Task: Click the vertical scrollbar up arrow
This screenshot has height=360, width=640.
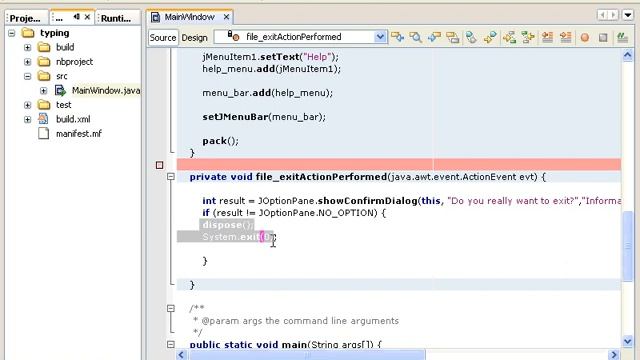Action: (x=628, y=56)
